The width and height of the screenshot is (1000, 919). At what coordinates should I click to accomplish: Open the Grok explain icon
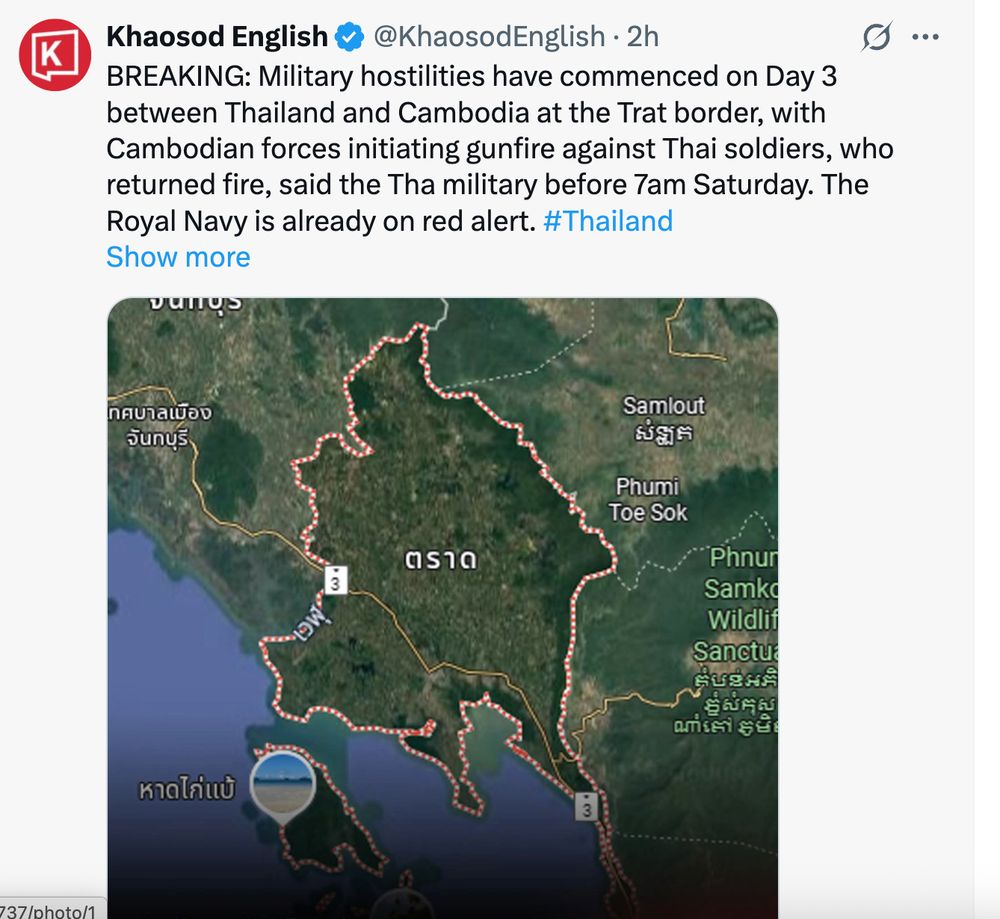click(877, 36)
